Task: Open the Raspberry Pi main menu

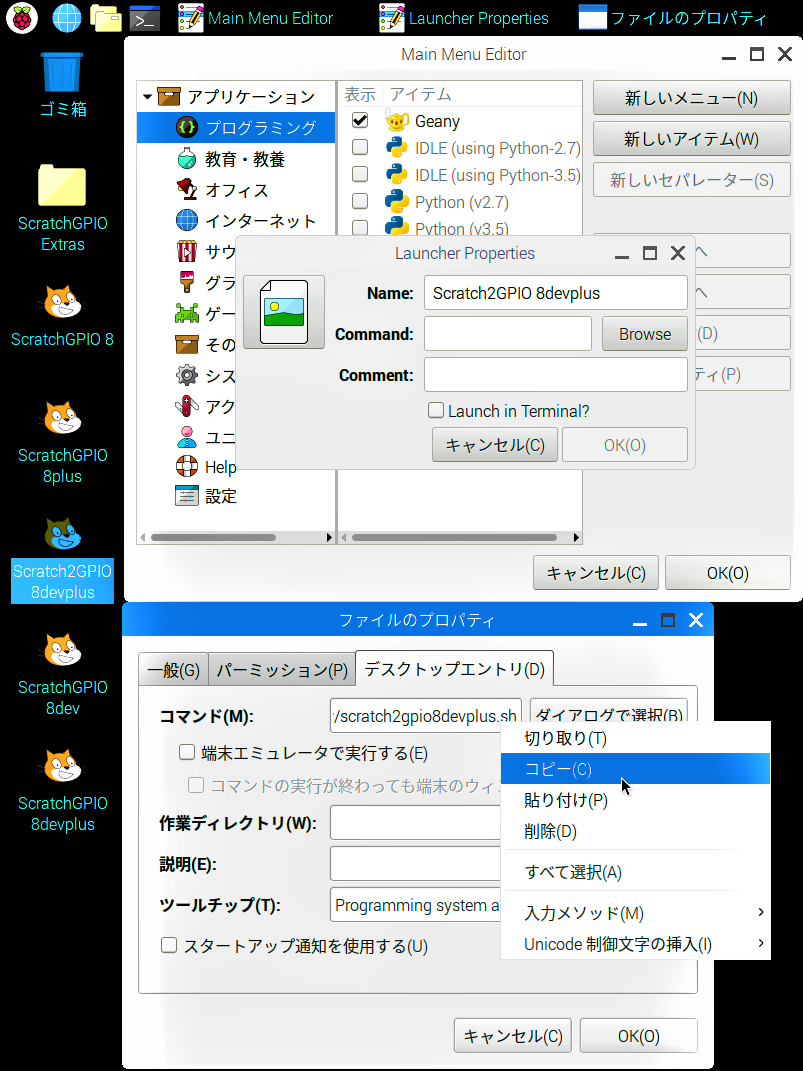Action: pyautogui.click(x=22, y=18)
